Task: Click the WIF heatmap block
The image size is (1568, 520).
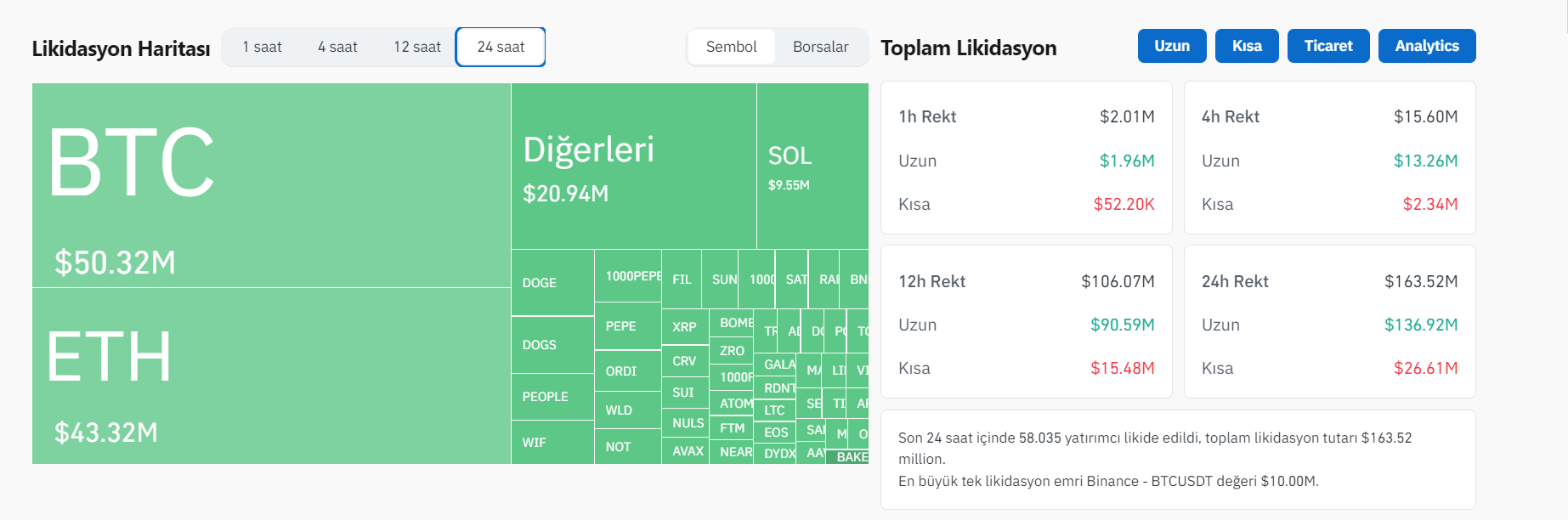Action: (x=552, y=443)
